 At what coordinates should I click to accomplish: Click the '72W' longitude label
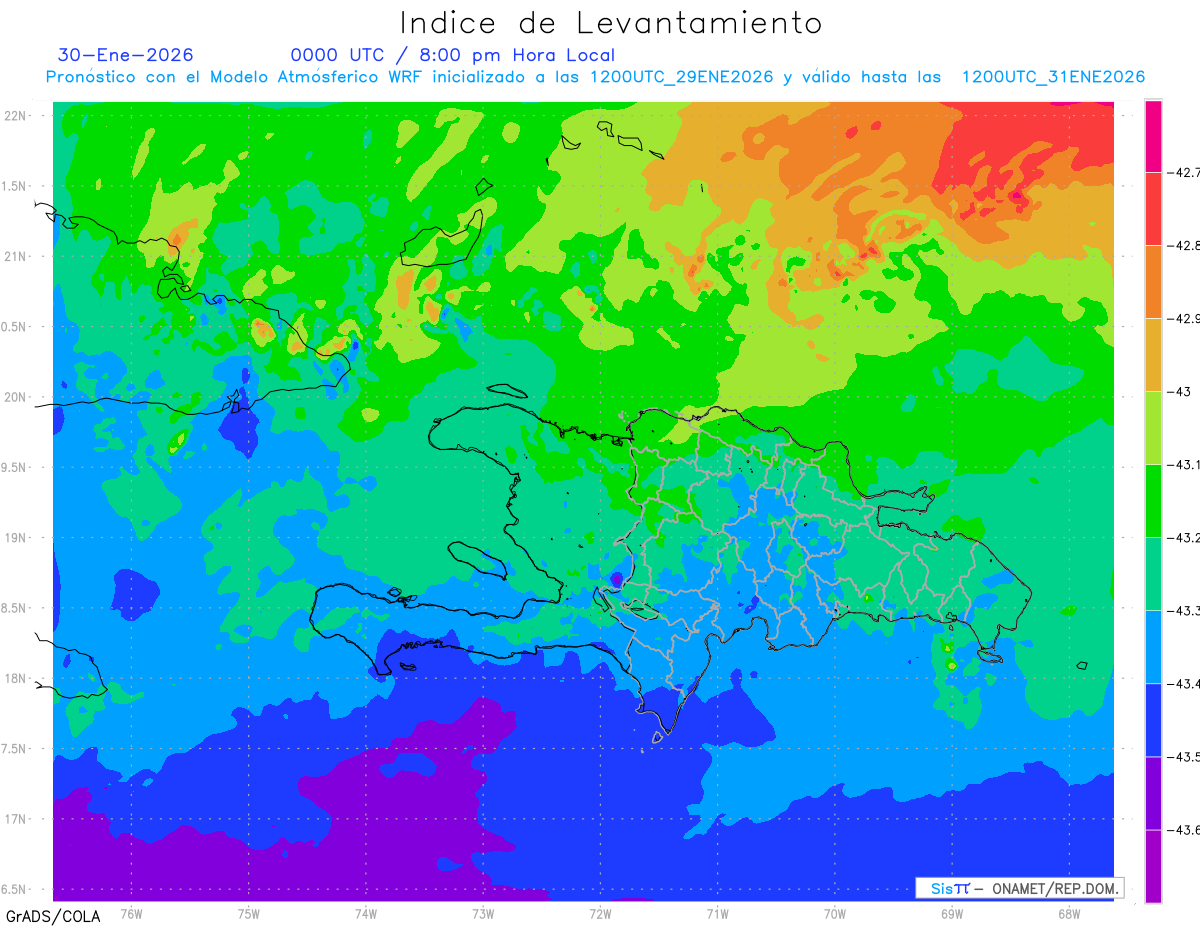[x=600, y=914]
